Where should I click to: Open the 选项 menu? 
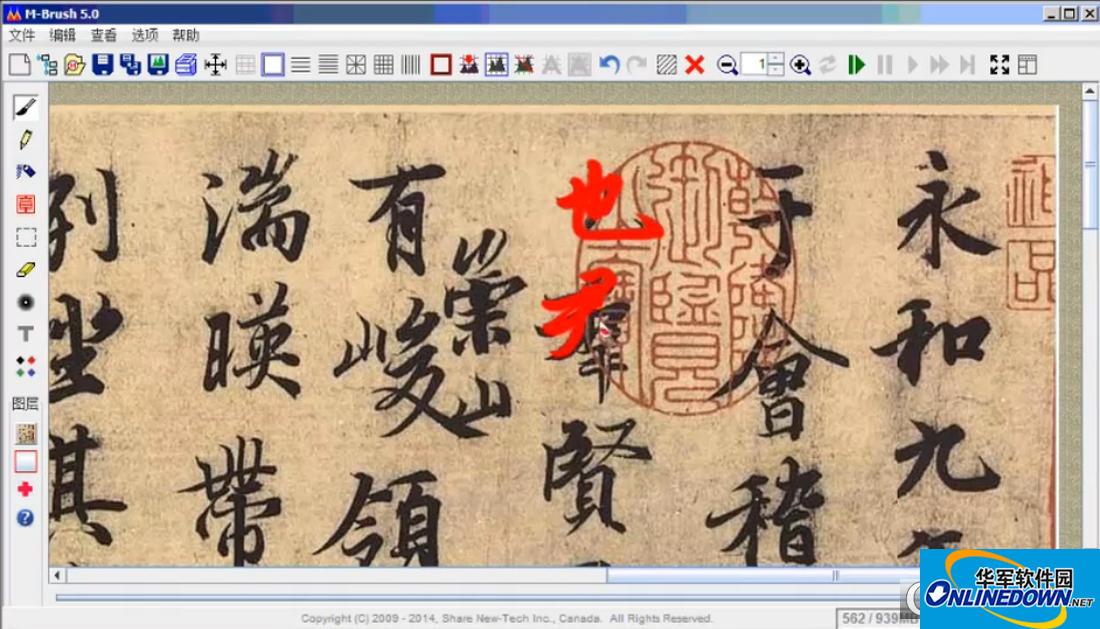pyautogui.click(x=145, y=35)
